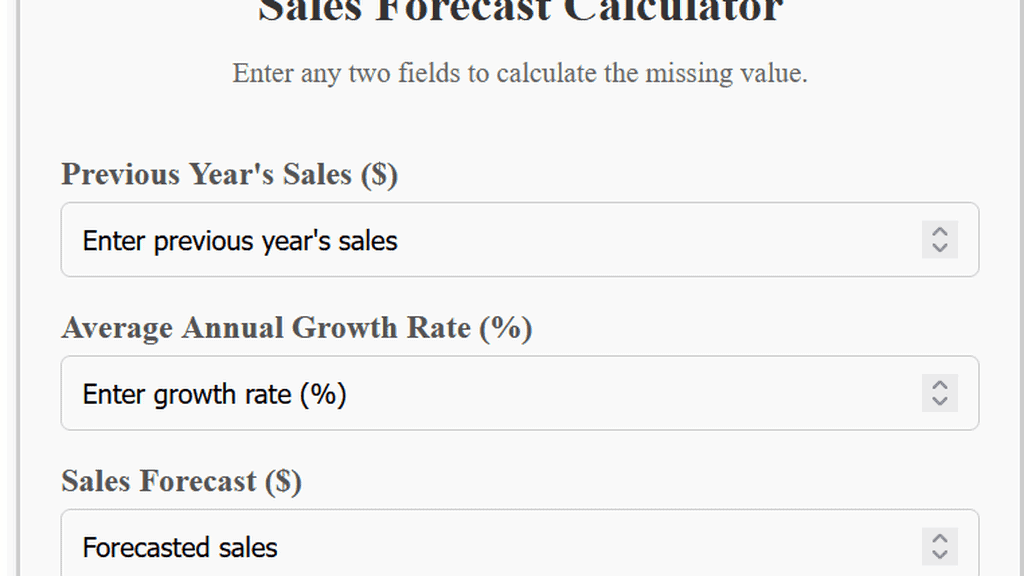This screenshot has height=576, width=1024.
Task: Click the spinner control on Sales Forecast field
Action: 939,547
